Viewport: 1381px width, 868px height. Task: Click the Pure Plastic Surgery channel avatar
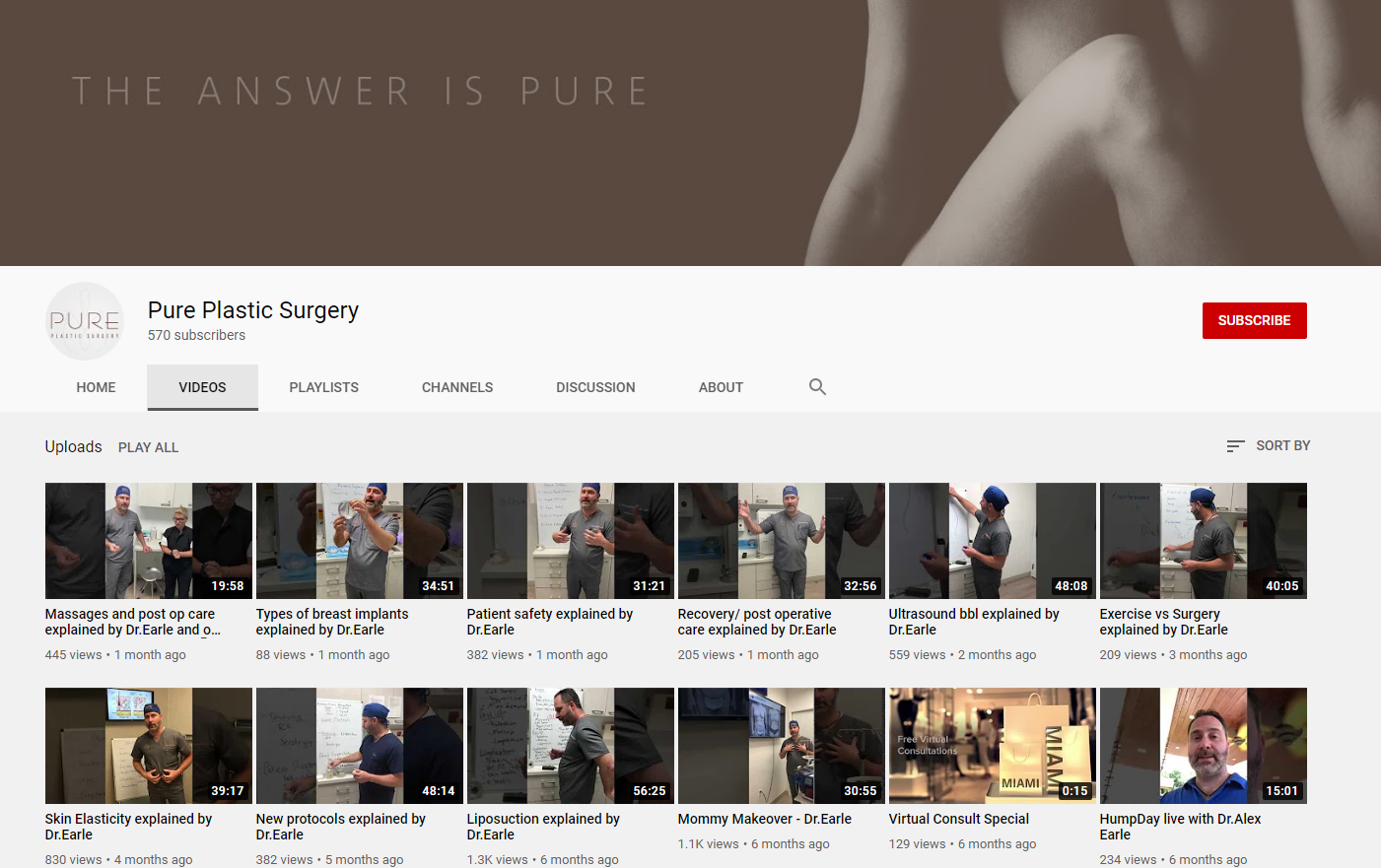point(85,321)
